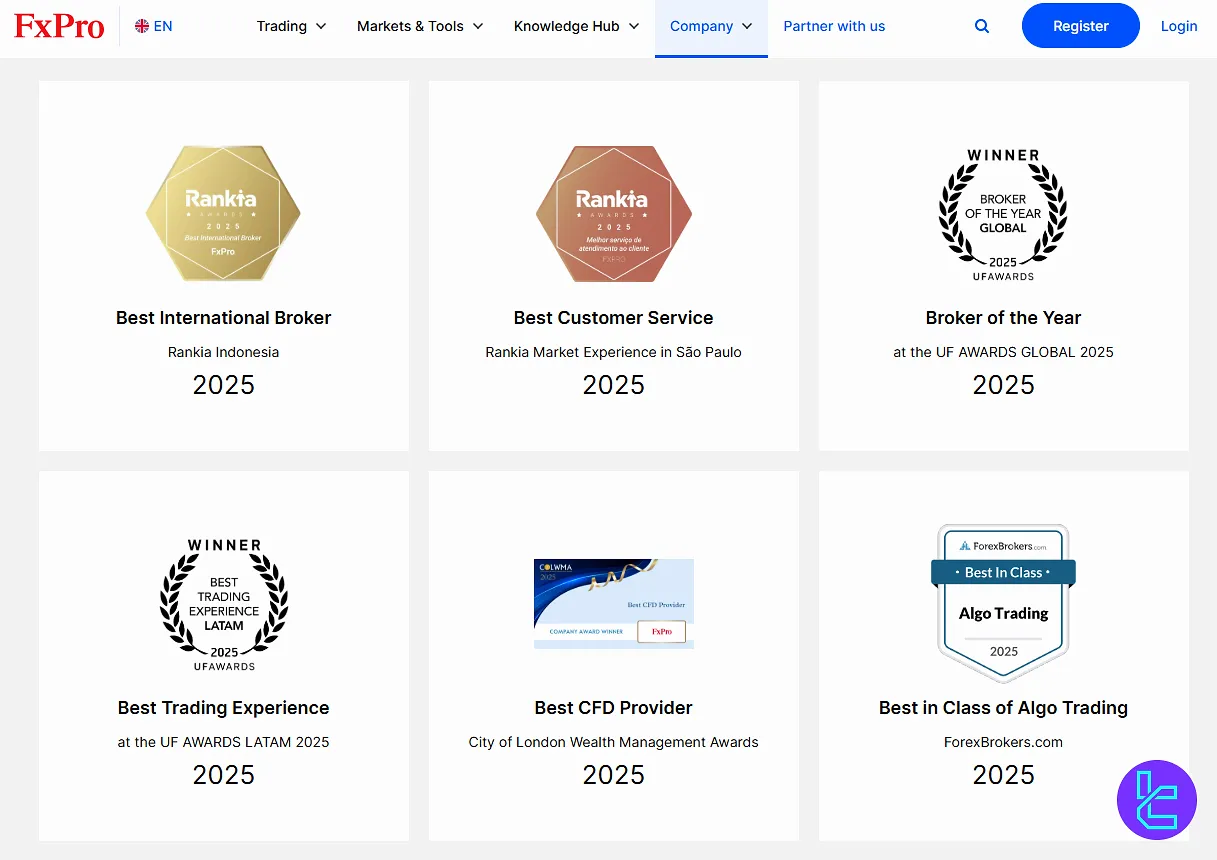The width and height of the screenshot is (1217, 860).
Task: Click the gold Rankia Best International Broker badge
Action: tap(223, 213)
